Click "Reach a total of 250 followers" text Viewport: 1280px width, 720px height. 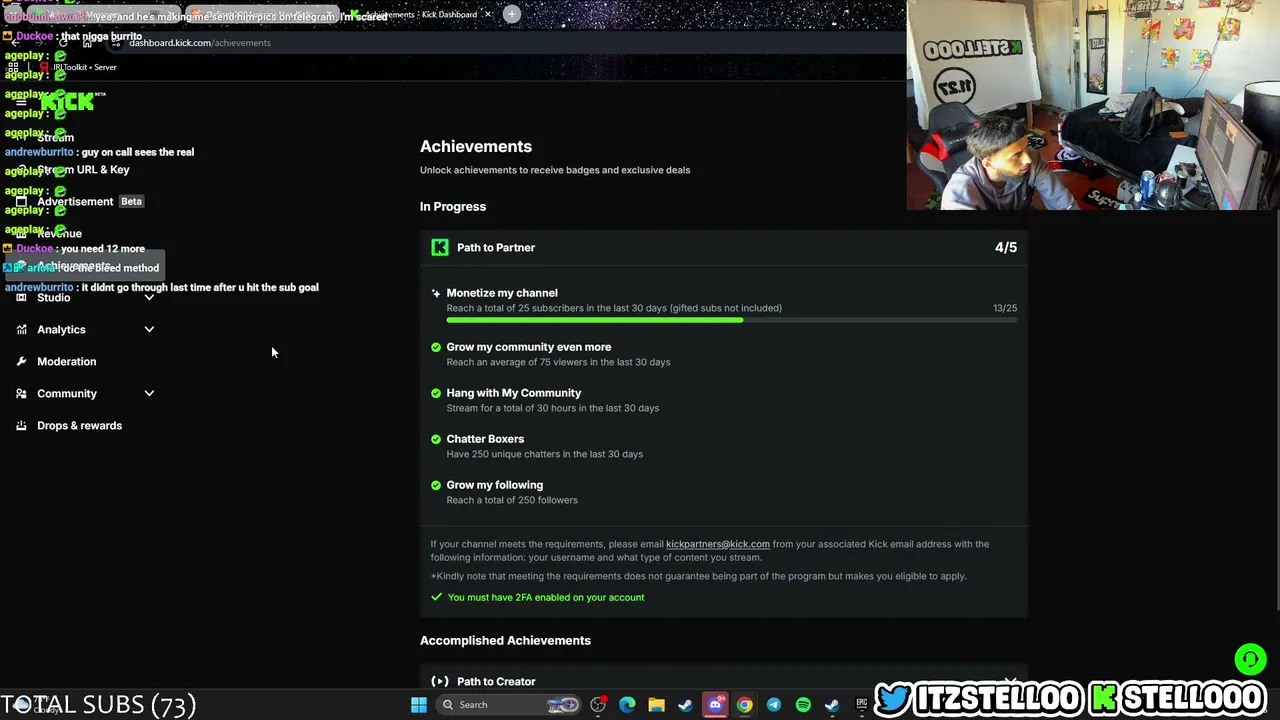pos(512,500)
